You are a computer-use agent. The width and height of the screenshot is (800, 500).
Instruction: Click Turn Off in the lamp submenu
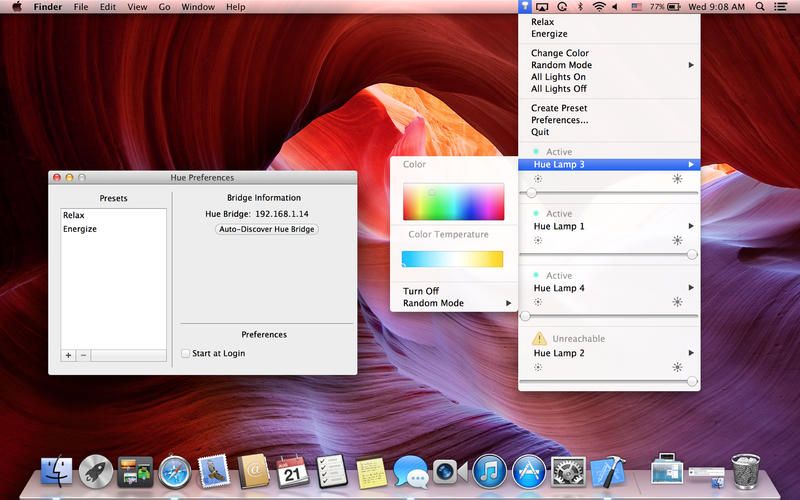tap(421, 291)
